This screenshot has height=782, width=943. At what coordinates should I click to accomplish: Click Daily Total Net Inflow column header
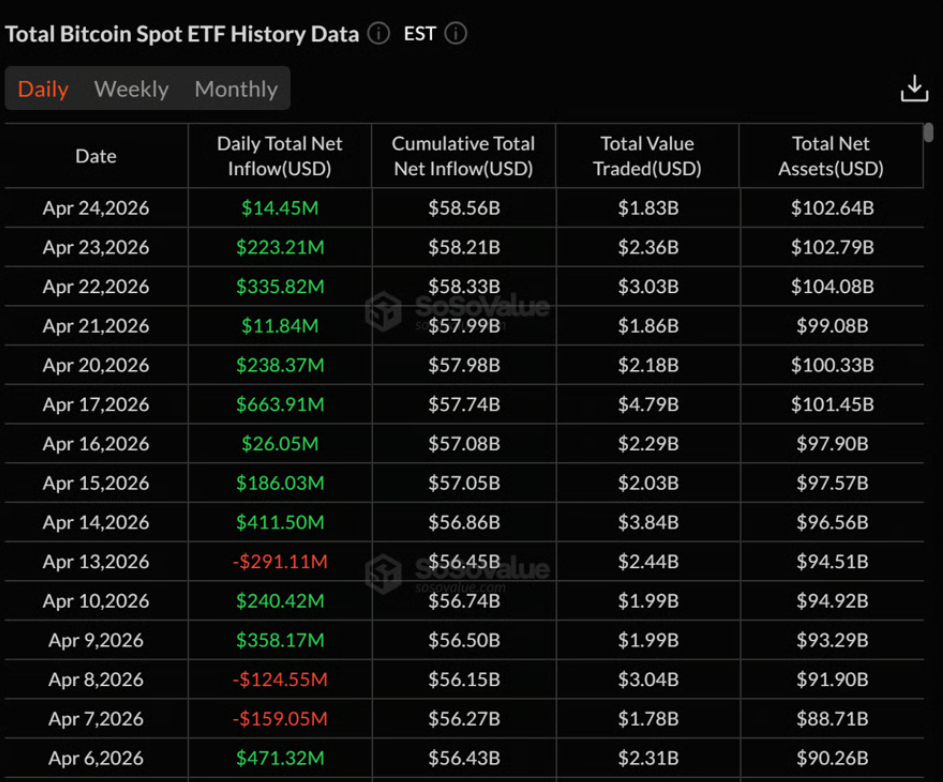point(280,156)
